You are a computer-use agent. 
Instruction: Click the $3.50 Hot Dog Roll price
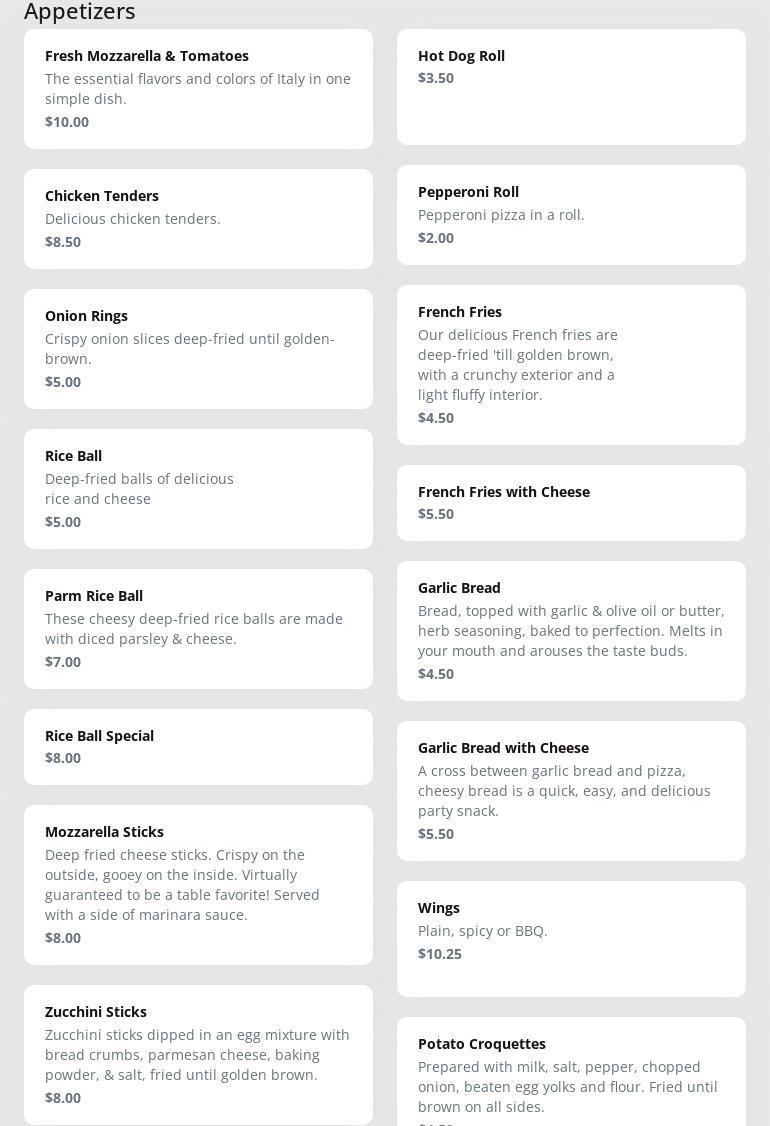436,78
